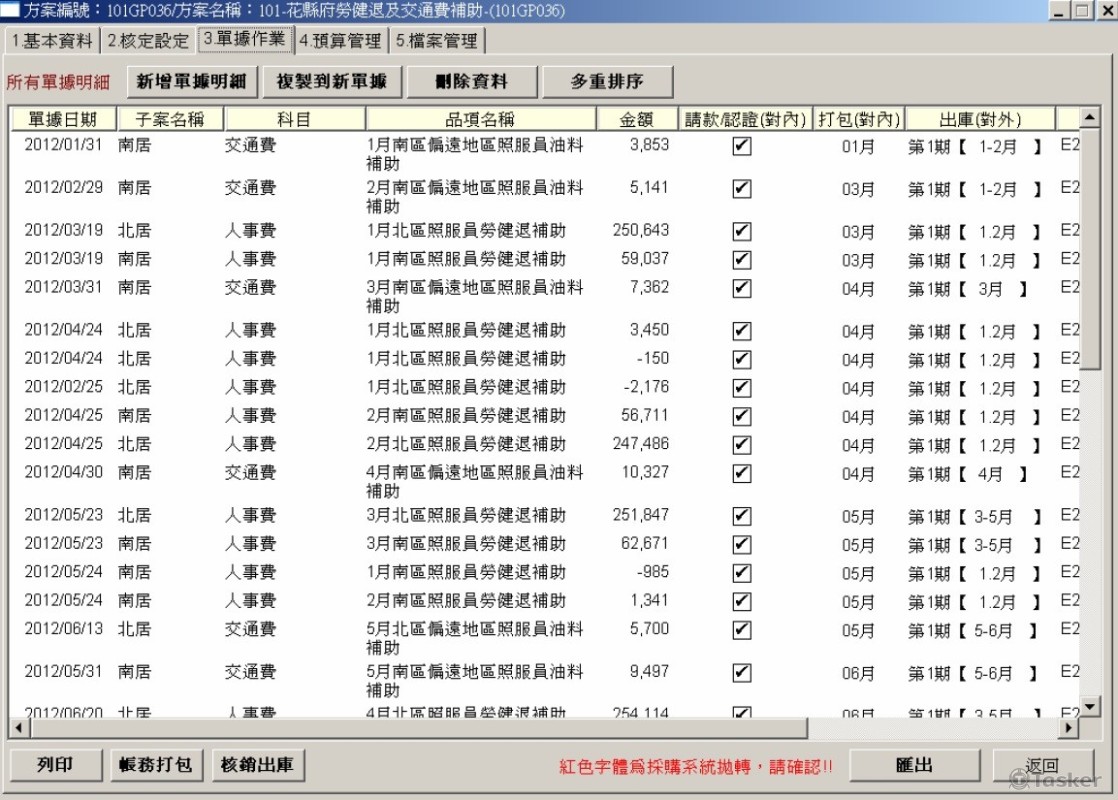Click the 列印 print button
The image size is (1118, 800).
tap(56, 765)
